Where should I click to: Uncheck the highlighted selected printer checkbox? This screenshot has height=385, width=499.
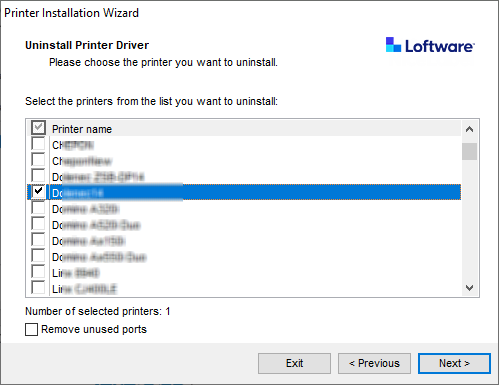[38, 191]
